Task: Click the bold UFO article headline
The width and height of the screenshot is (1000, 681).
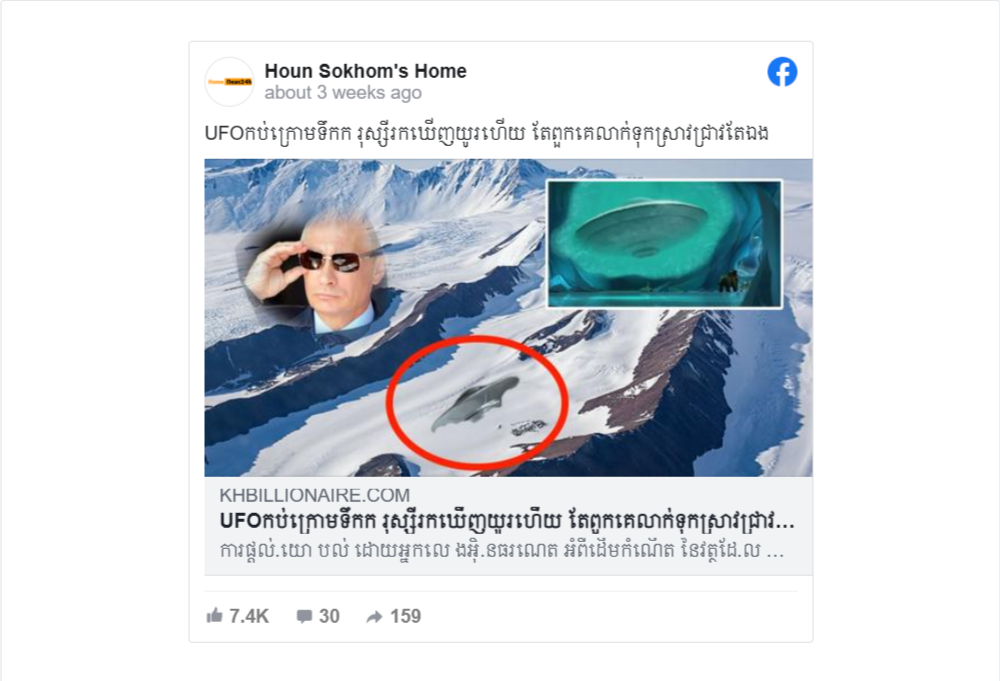Action: 507,522
